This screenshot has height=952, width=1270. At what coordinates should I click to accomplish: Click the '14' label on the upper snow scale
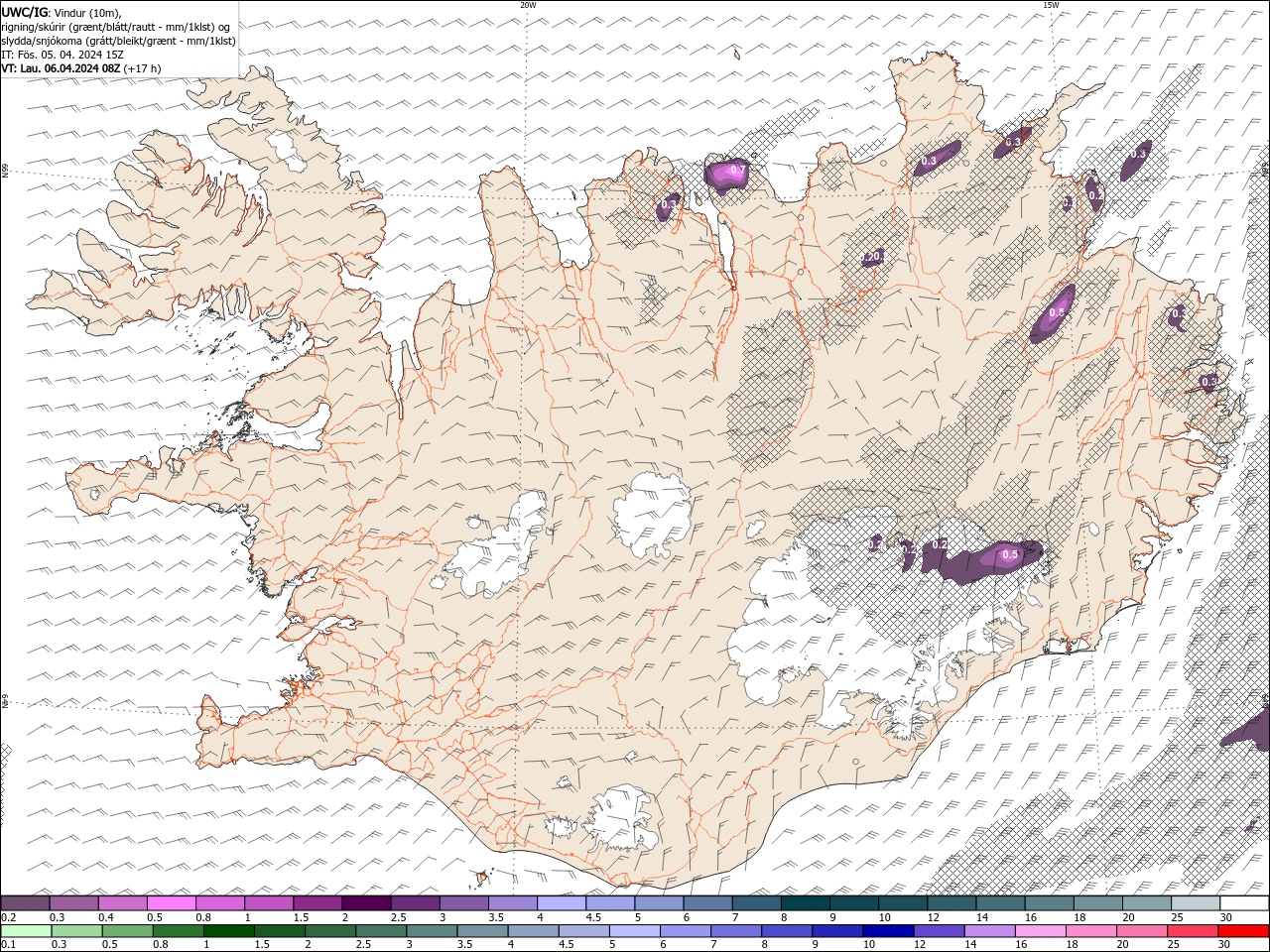[x=981, y=918]
